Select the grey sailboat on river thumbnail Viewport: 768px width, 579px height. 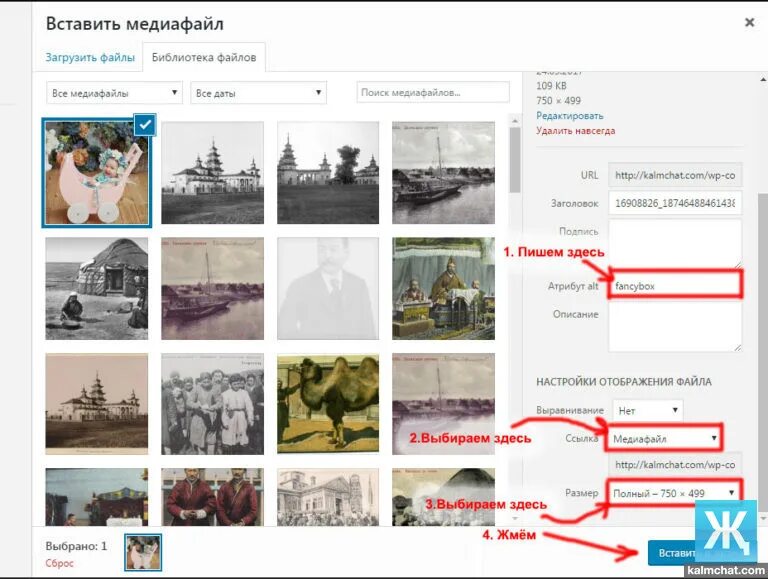(x=443, y=173)
